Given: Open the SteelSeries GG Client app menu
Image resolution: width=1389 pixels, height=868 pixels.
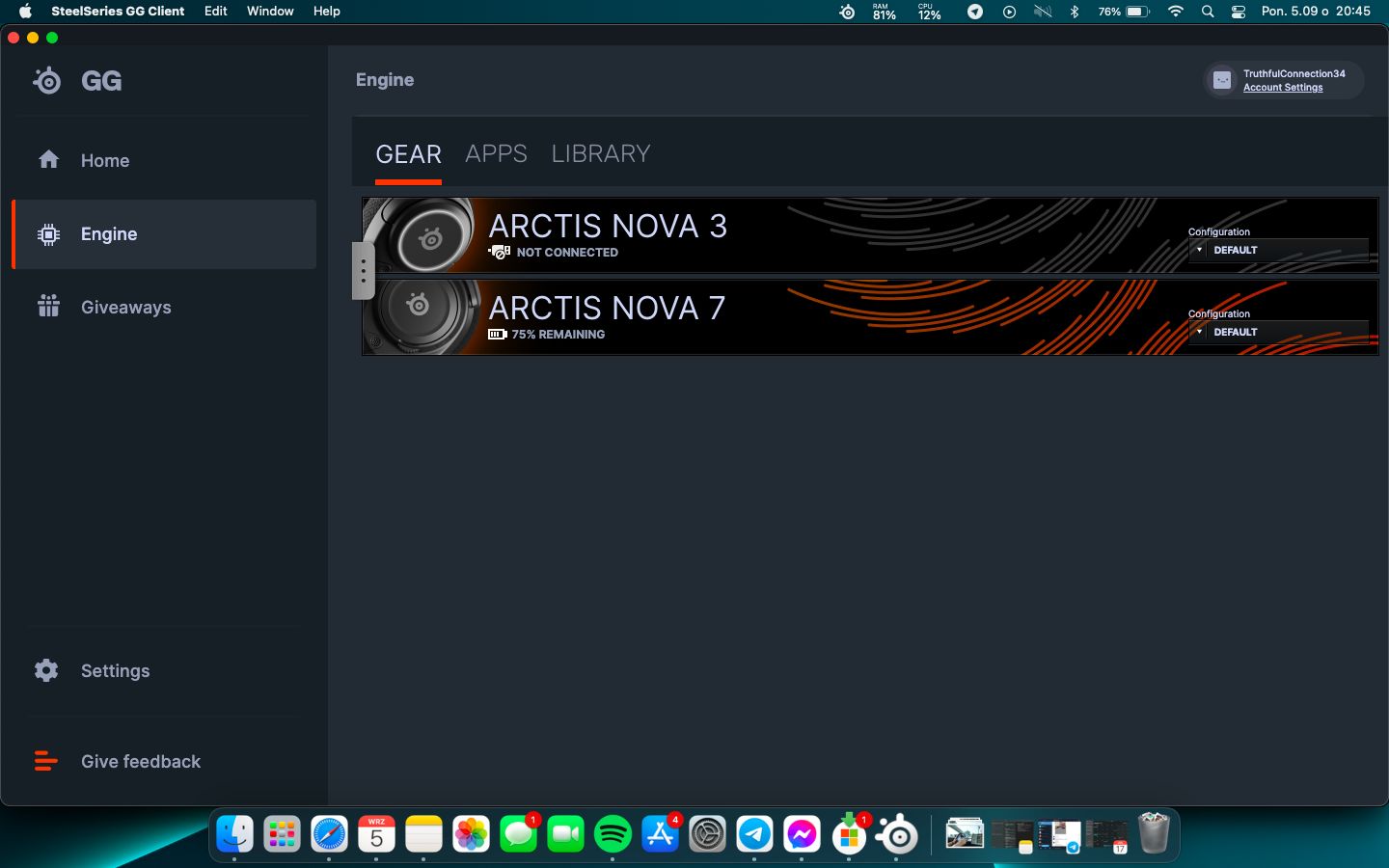Looking at the screenshot, I should pyautogui.click(x=118, y=12).
